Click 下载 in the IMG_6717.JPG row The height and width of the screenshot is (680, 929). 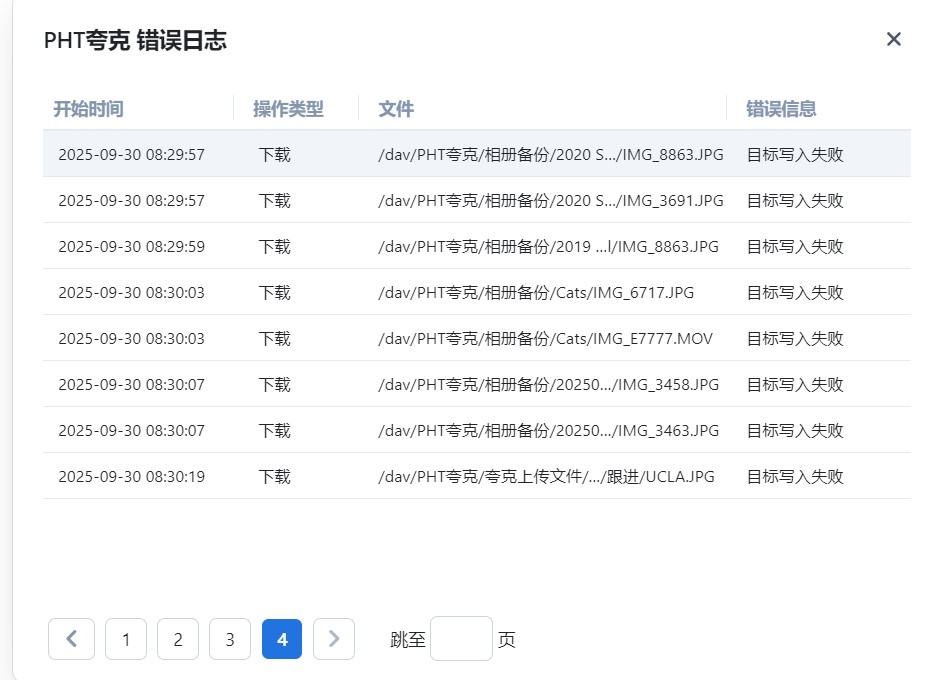pos(274,293)
